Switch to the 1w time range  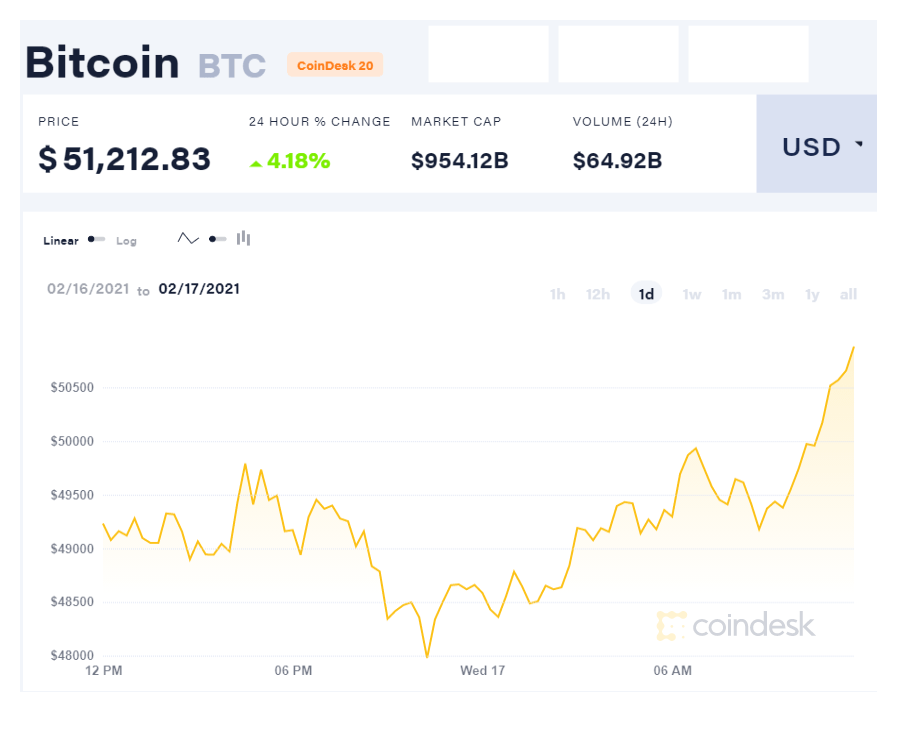pyautogui.click(x=692, y=294)
